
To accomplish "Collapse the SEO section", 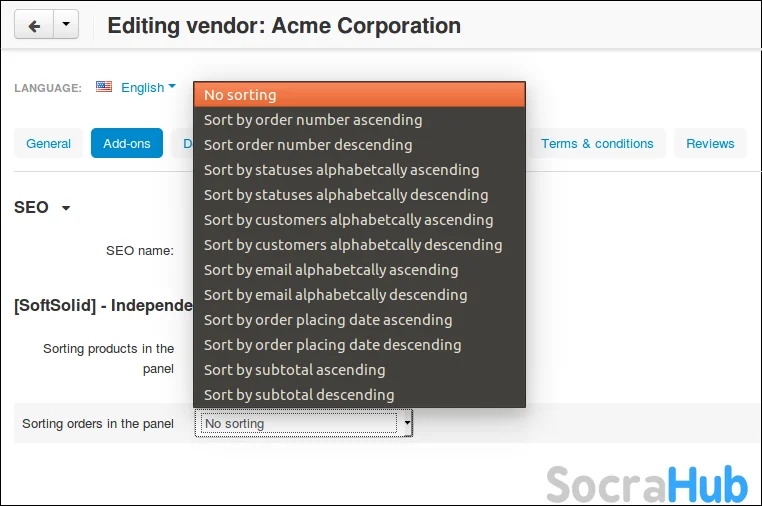I will click(66, 208).
